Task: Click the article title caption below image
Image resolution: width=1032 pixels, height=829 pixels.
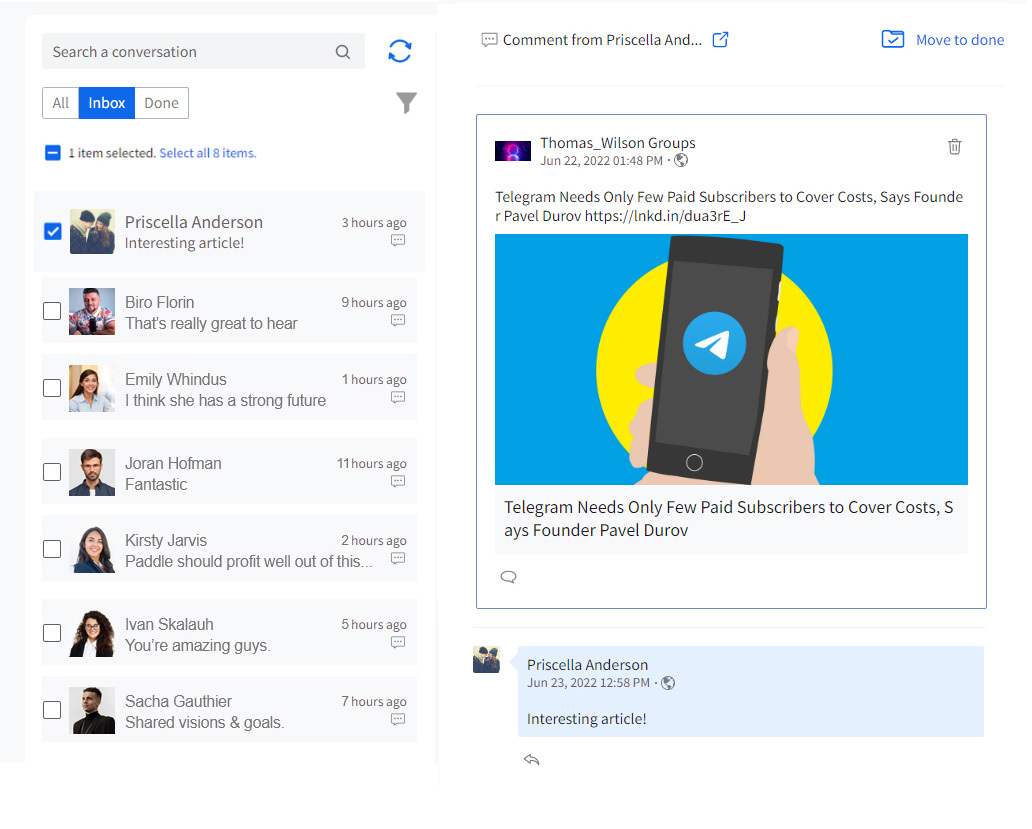Action: pos(729,519)
